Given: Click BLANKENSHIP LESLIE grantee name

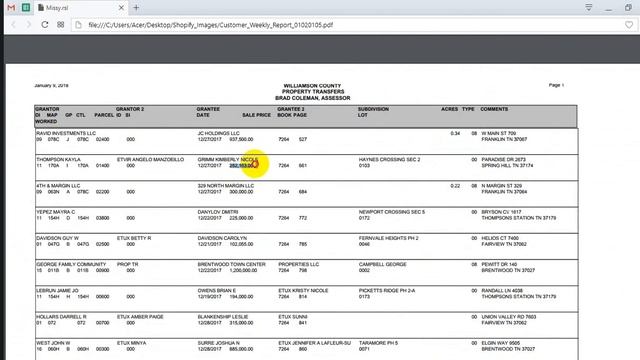Looking at the screenshot, I should point(223,317).
